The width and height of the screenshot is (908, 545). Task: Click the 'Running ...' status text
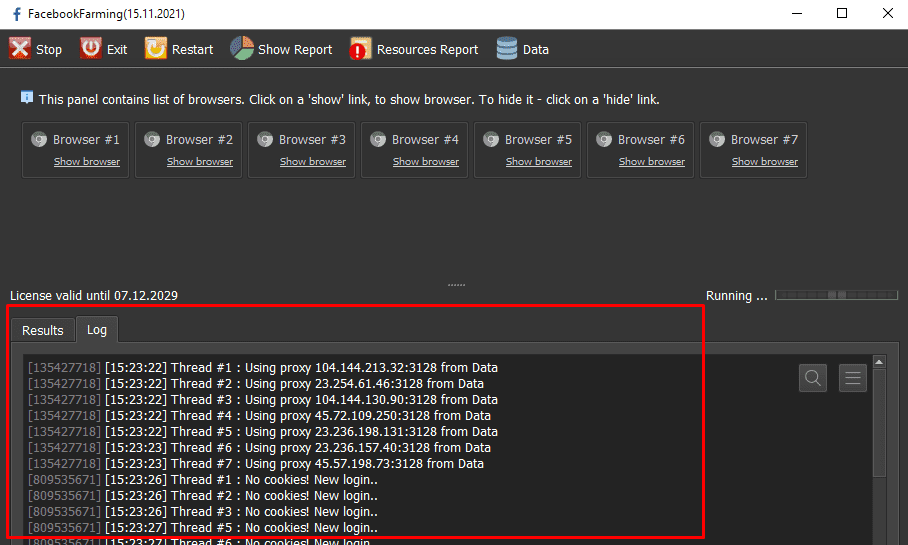point(737,295)
